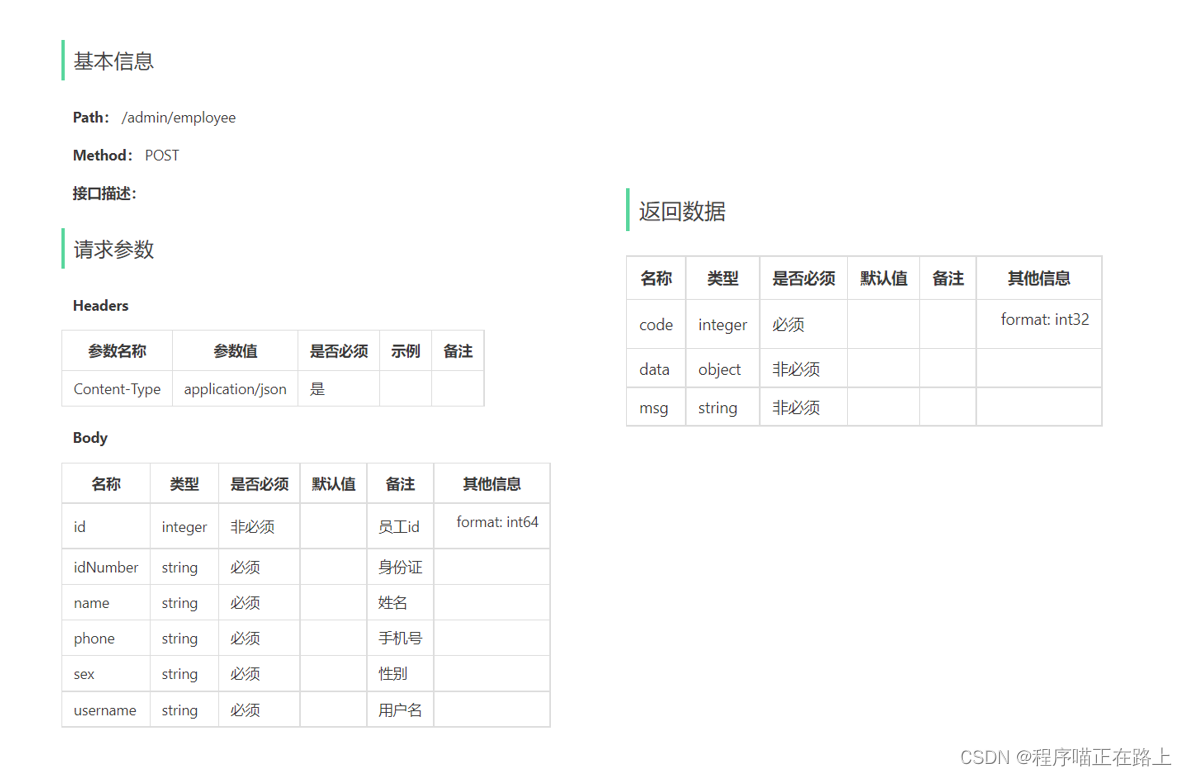Click the 接口描述 label
Image resolution: width=1187 pixels, height=776 pixels.
click(x=104, y=193)
